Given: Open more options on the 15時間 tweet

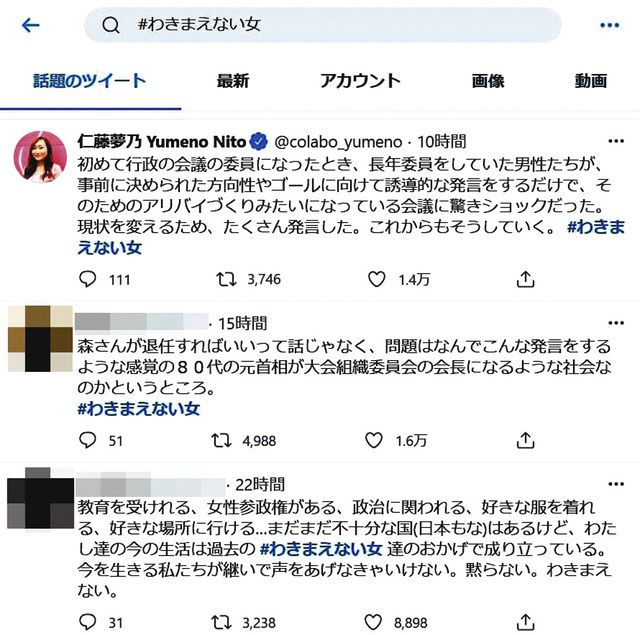Looking at the screenshot, I should pyautogui.click(x=616, y=323).
